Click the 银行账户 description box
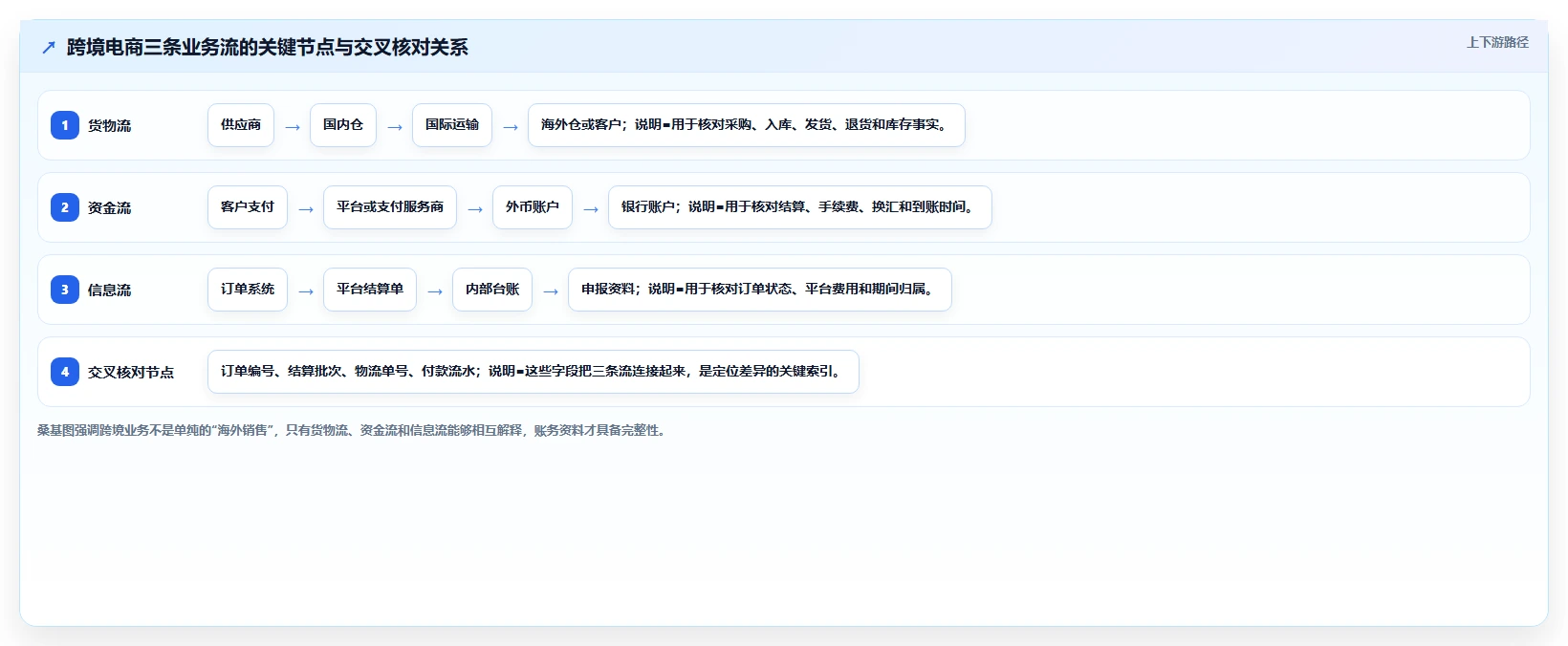 [800, 207]
